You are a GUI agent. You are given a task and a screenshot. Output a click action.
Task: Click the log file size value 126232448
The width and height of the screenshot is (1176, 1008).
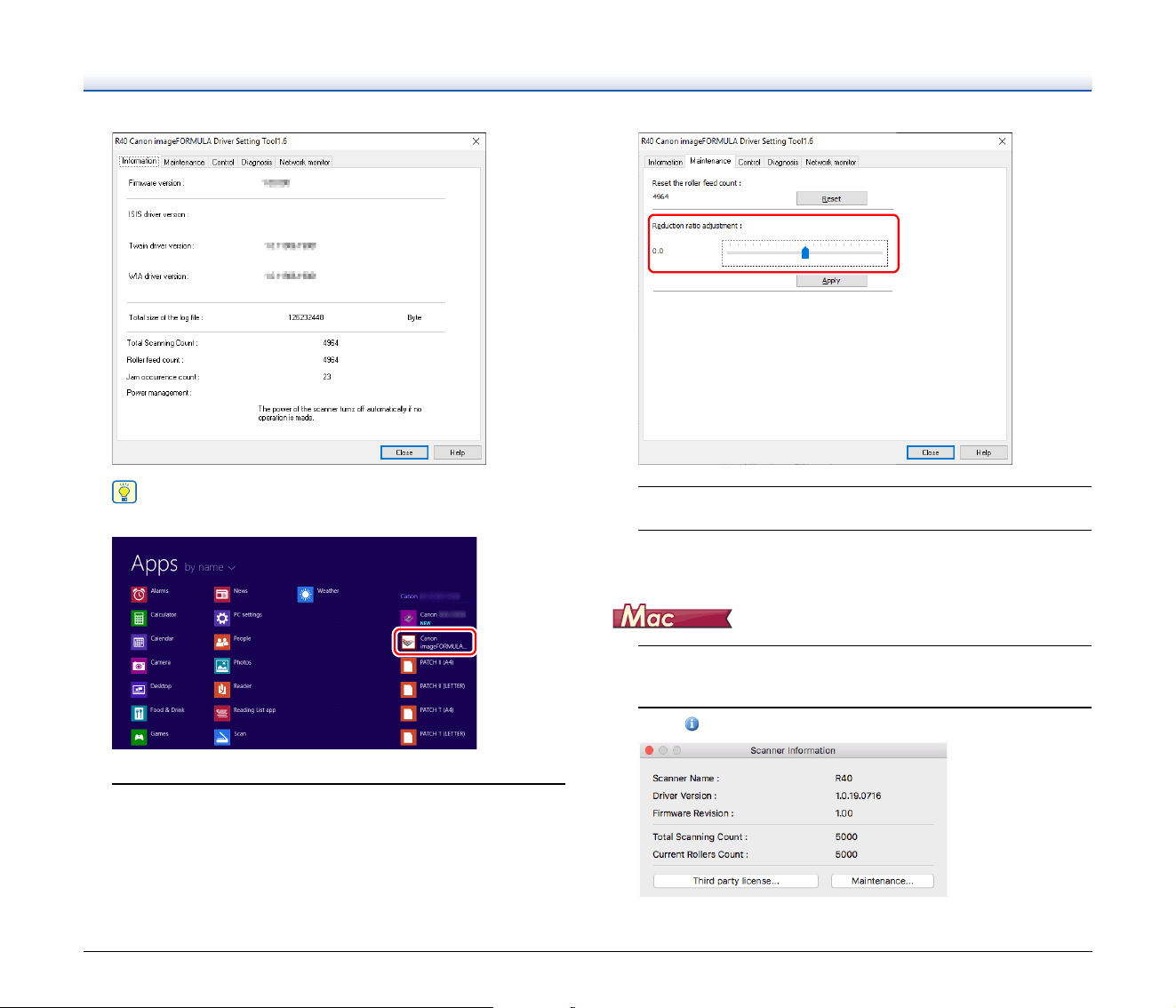(306, 317)
